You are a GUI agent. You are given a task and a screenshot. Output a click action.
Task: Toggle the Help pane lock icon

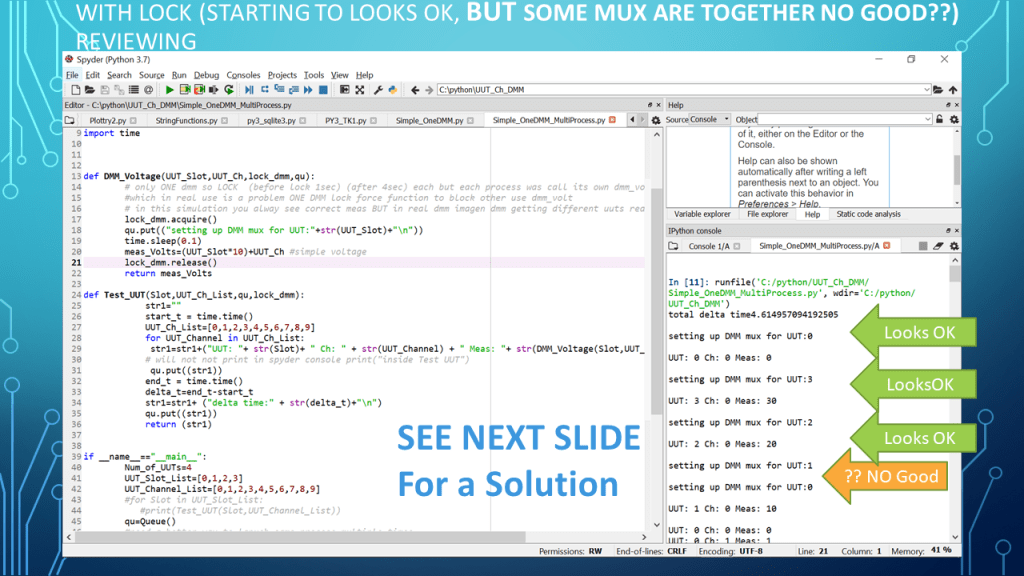[939, 119]
